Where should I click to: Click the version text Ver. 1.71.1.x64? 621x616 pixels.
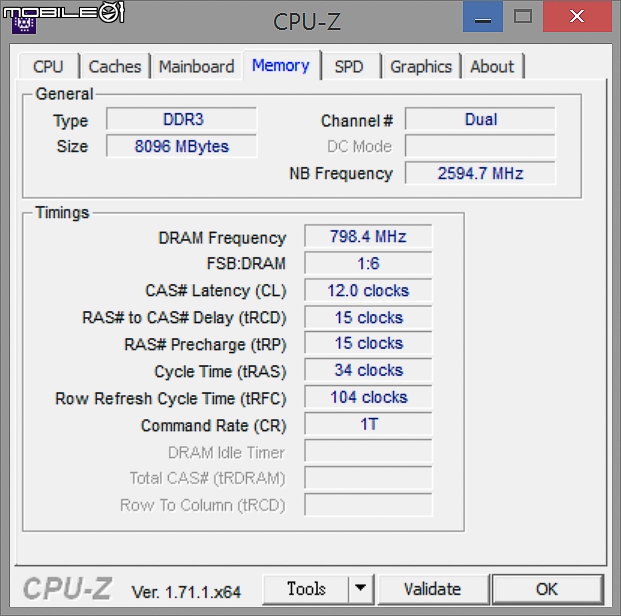click(x=186, y=592)
